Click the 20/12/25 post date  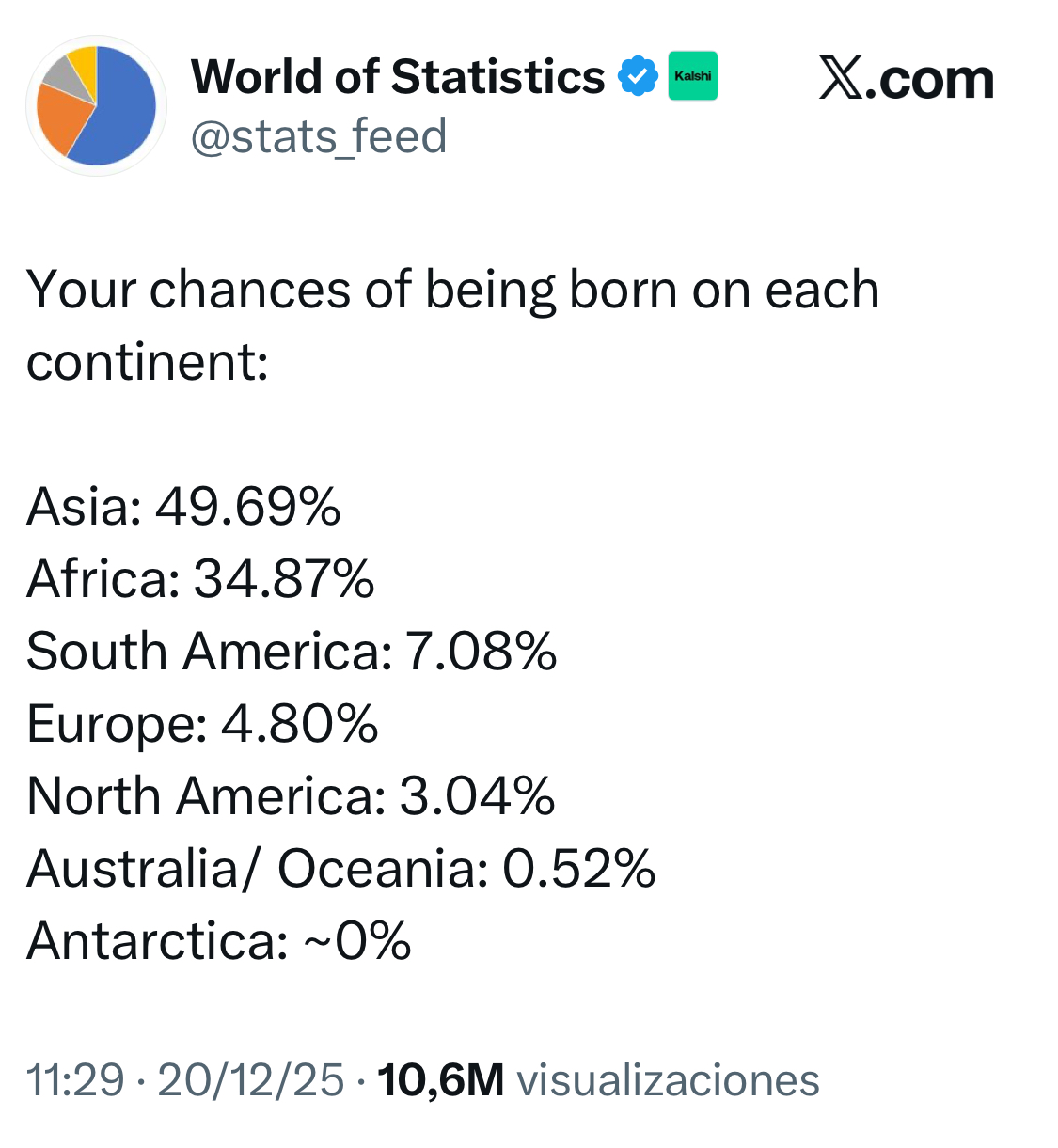pos(250,1080)
